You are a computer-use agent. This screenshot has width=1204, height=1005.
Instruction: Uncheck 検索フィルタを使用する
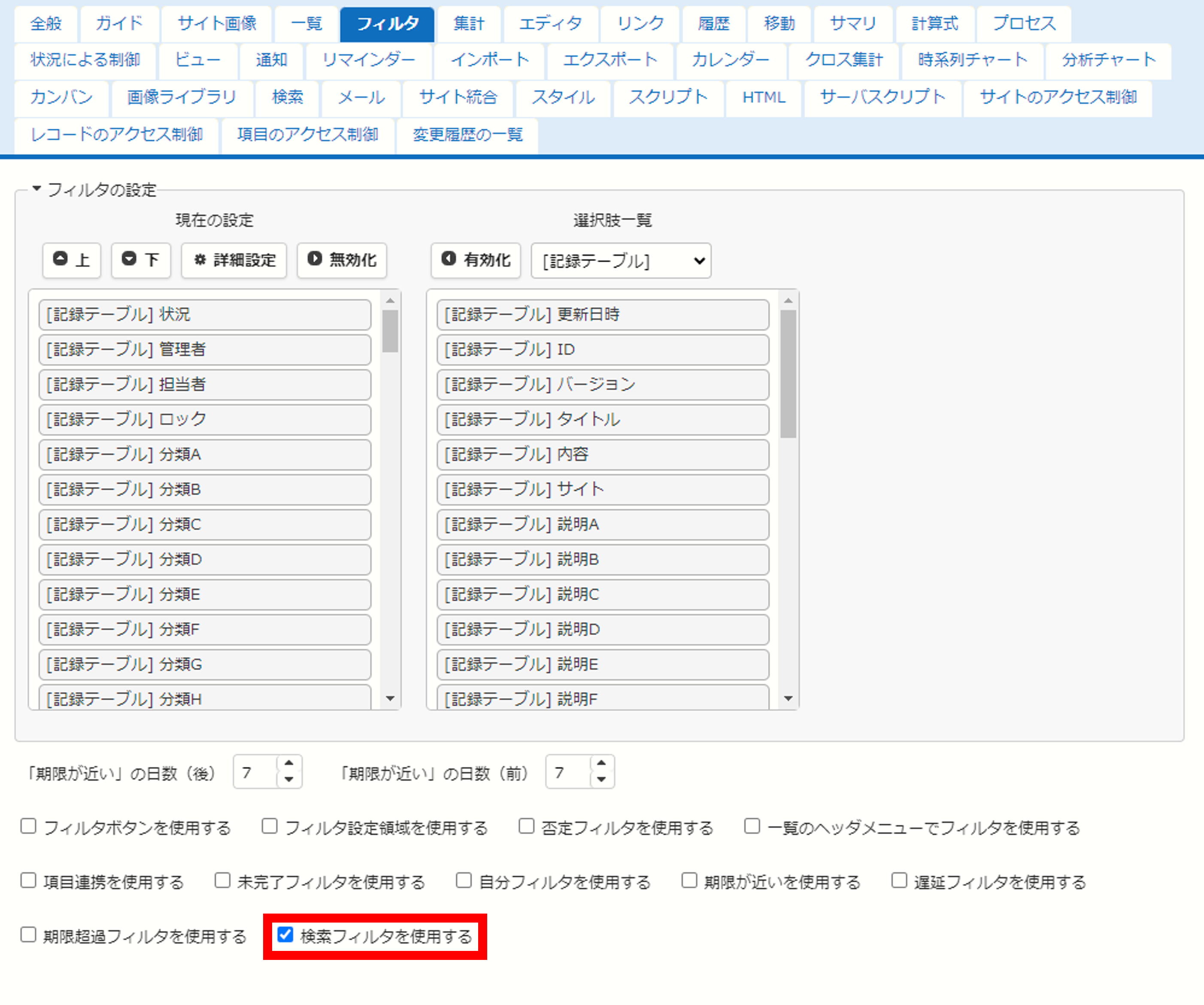tap(285, 935)
